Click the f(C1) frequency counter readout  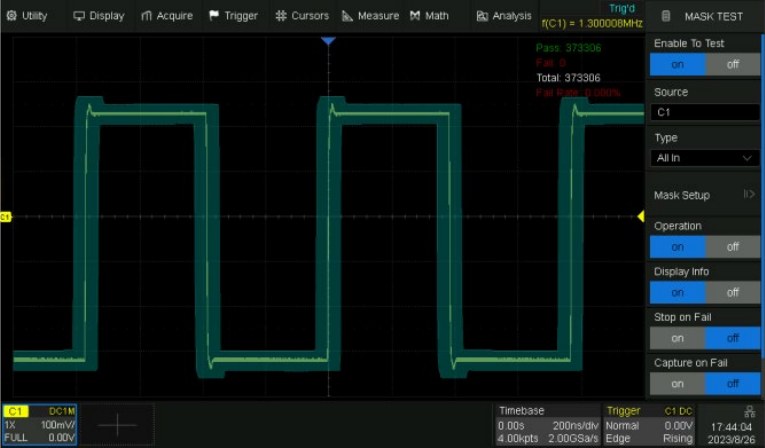click(592, 23)
